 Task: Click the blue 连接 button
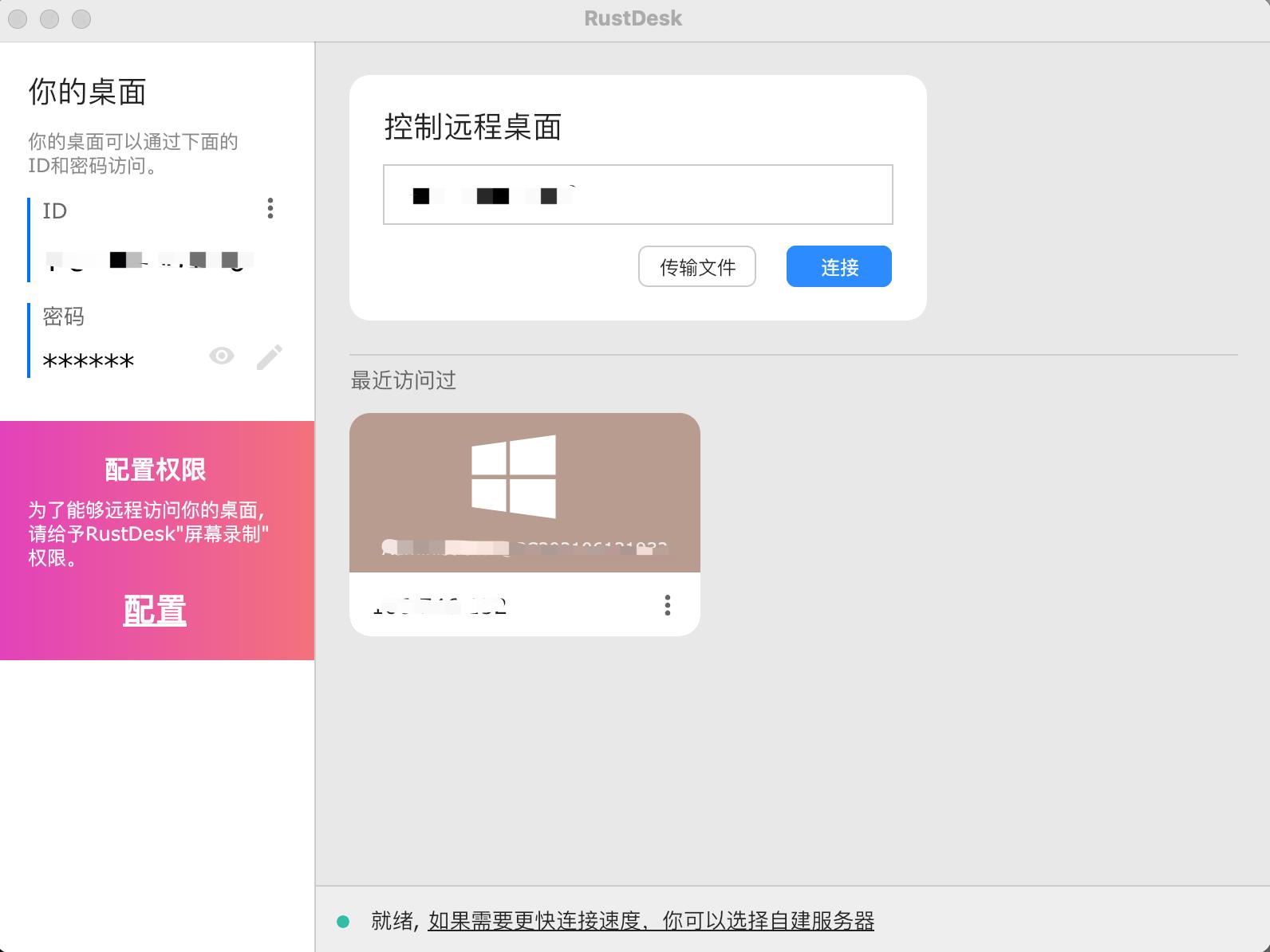[x=839, y=266]
